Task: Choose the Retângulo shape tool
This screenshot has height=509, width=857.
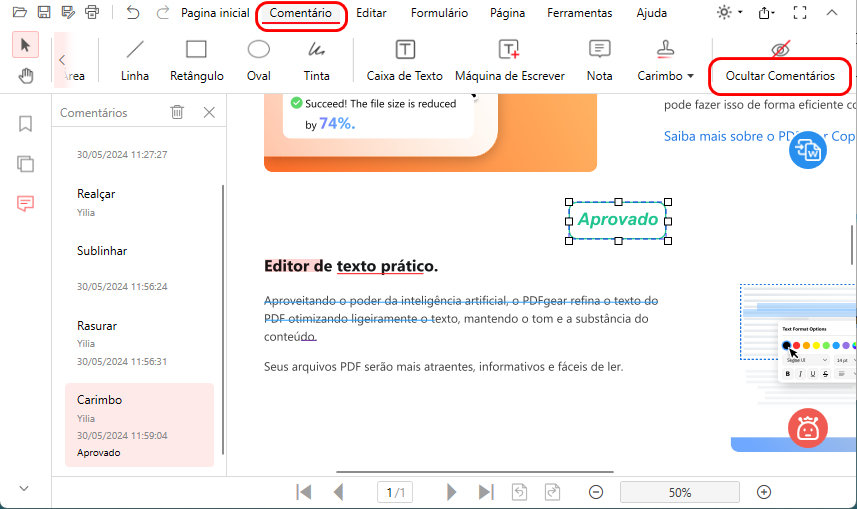Action: click(x=196, y=61)
